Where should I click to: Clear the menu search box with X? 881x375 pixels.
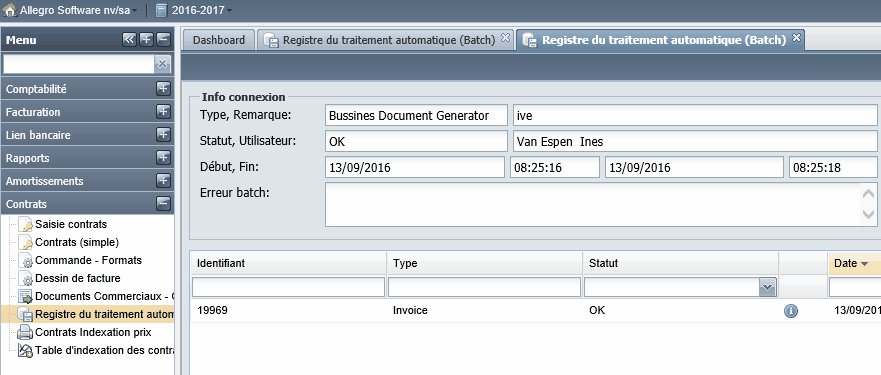[x=162, y=64]
